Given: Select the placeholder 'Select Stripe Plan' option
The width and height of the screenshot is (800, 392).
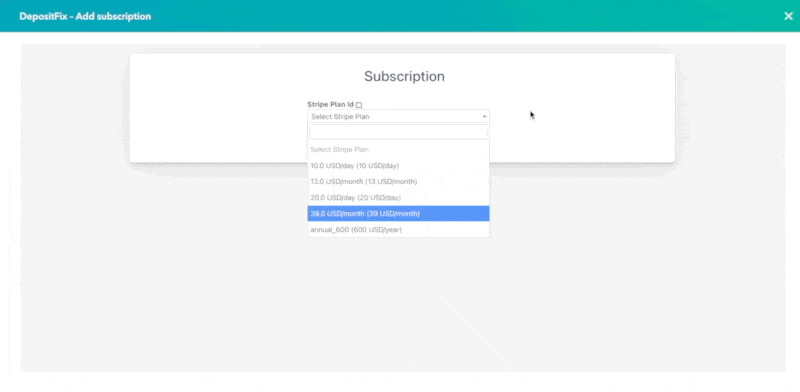Looking at the screenshot, I should tap(398, 150).
